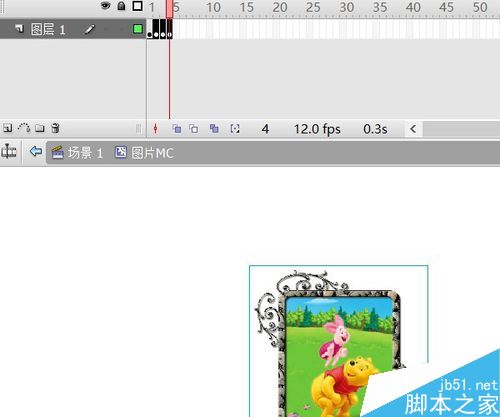Screen dimensions: 500x417
Task: Click the eye icon in the timeline header
Action: click(x=105, y=5)
